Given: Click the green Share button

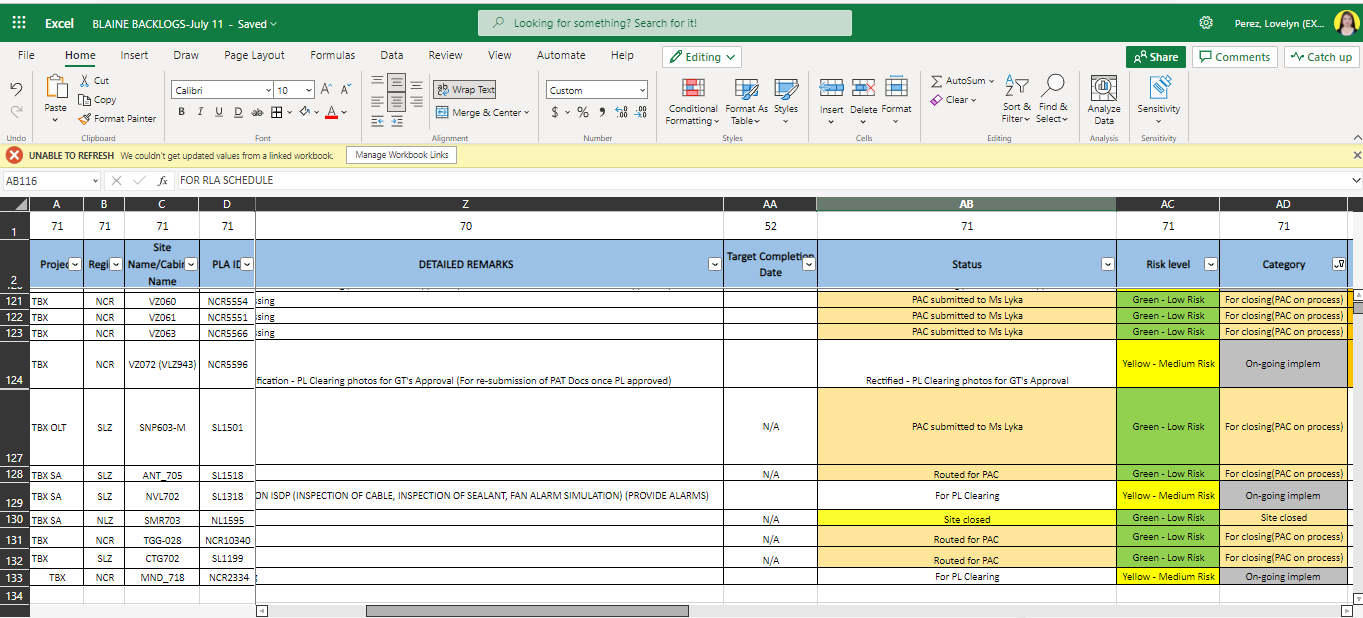Looking at the screenshot, I should 1154,57.
